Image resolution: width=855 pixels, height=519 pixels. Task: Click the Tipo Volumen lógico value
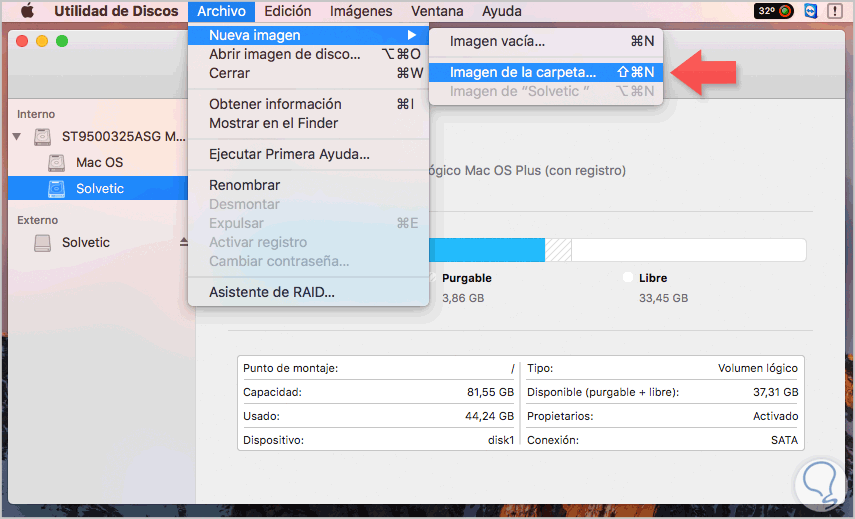[758, 369]
